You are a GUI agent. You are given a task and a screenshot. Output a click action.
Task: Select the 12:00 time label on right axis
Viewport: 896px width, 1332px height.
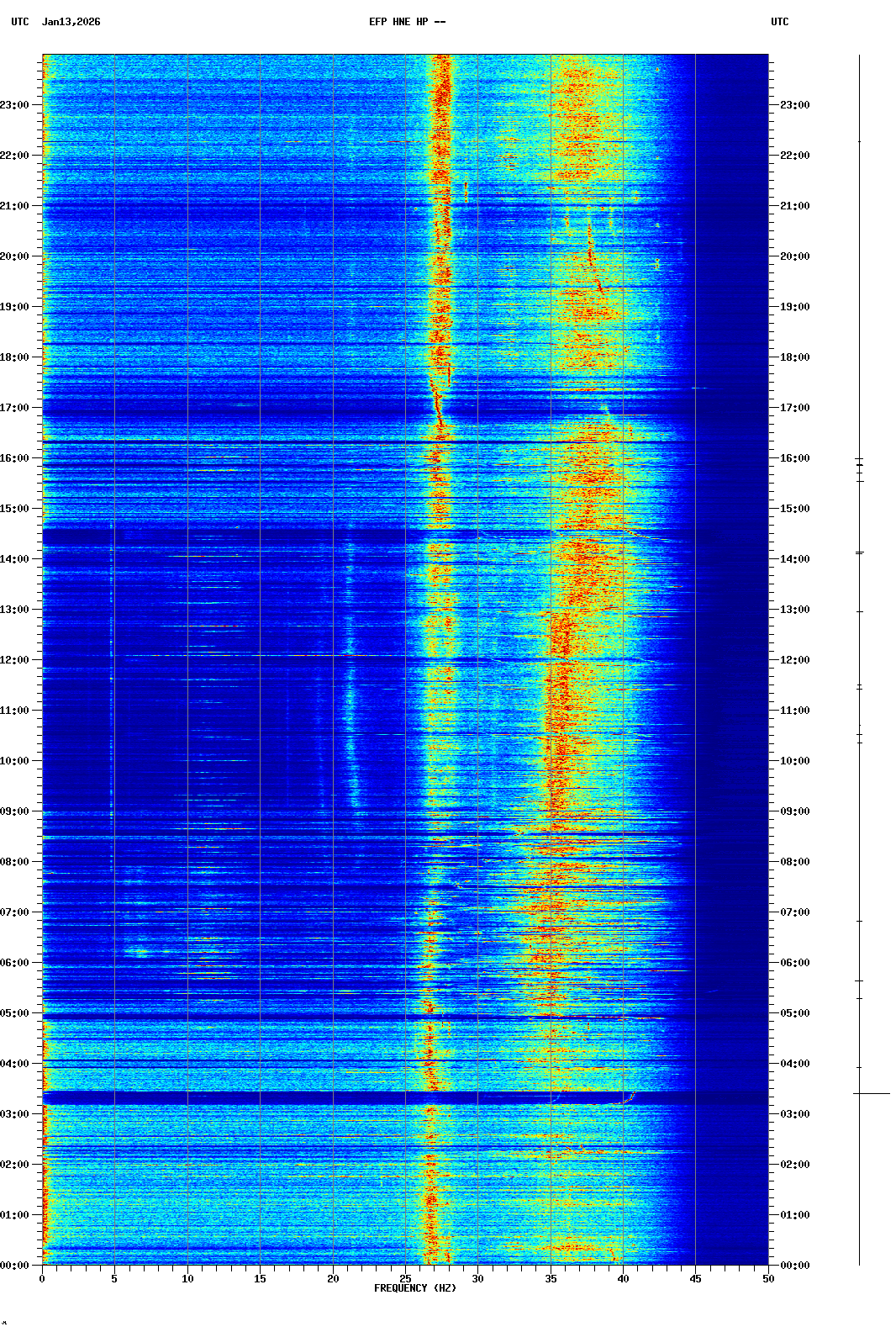click(x=794, y=660)
